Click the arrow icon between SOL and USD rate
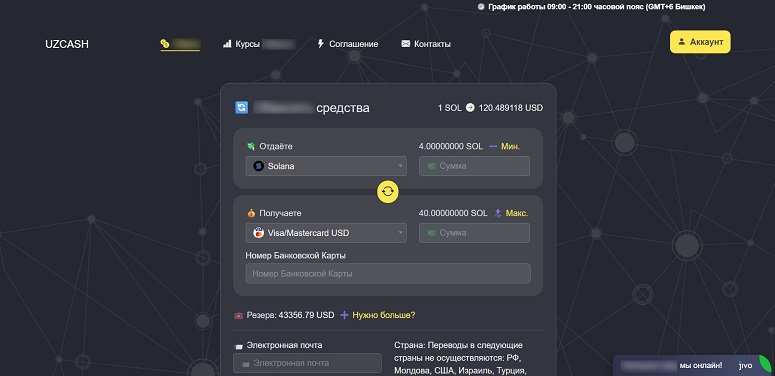Screen dimensions: 775x376 point(470,108)
